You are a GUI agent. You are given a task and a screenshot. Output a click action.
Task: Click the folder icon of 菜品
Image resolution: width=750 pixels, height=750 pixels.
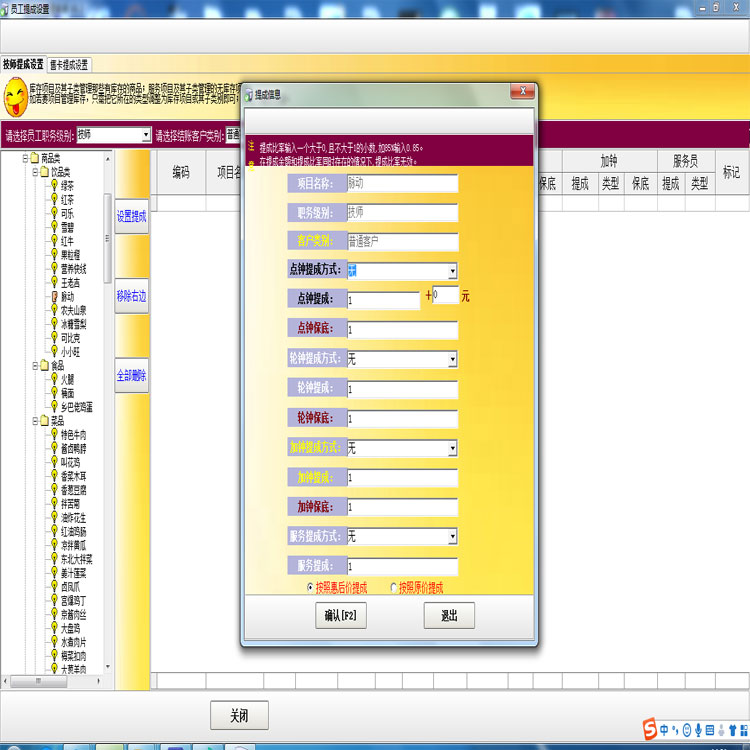coord(44,420)
